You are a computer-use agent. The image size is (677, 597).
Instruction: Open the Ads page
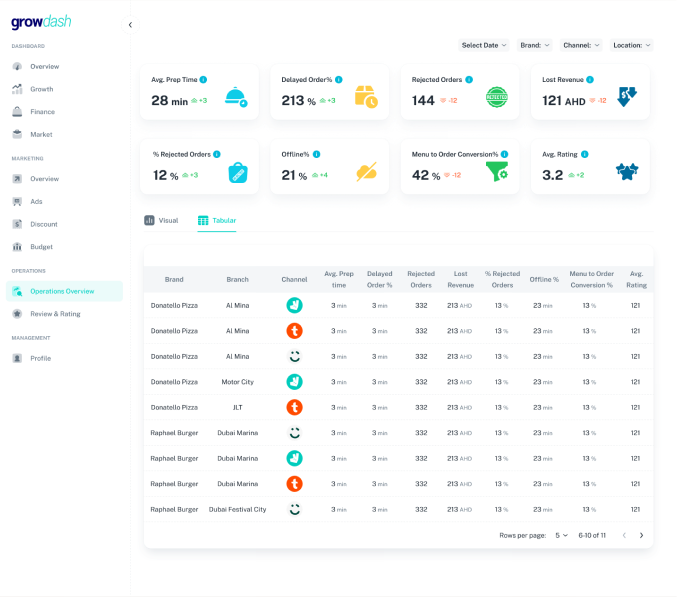36,202
